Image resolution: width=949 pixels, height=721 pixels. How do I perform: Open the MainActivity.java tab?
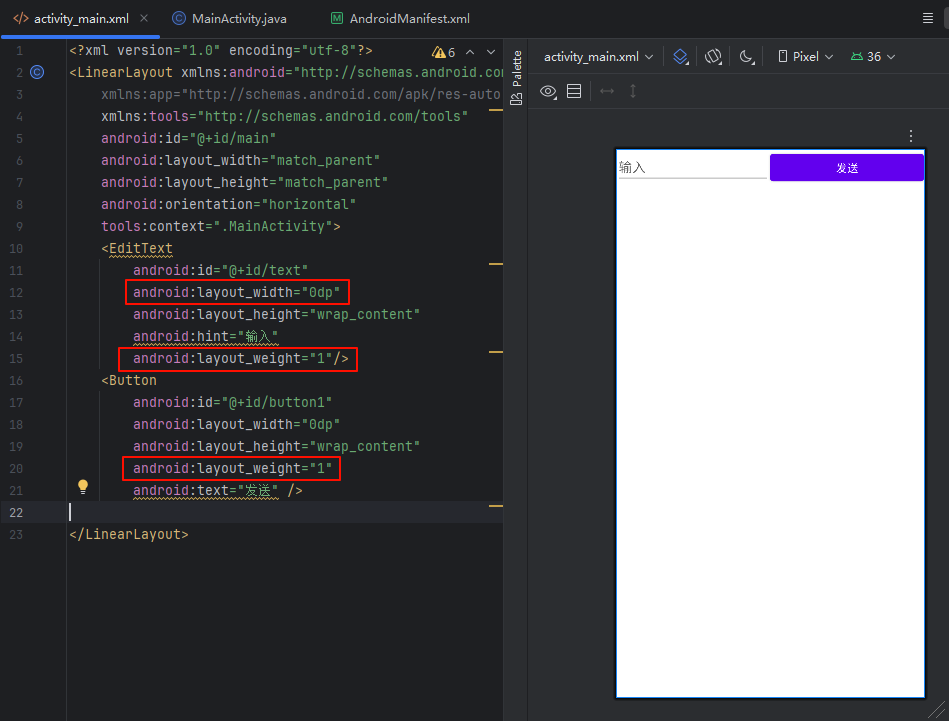(229, 19)
